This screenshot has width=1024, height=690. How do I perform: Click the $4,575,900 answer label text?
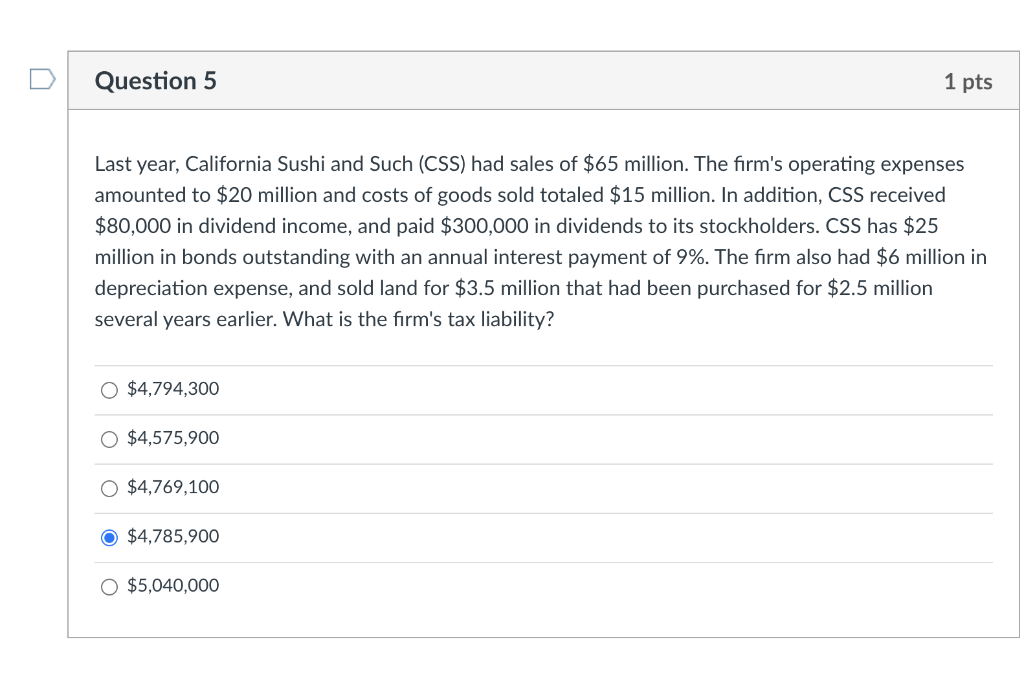172,438
